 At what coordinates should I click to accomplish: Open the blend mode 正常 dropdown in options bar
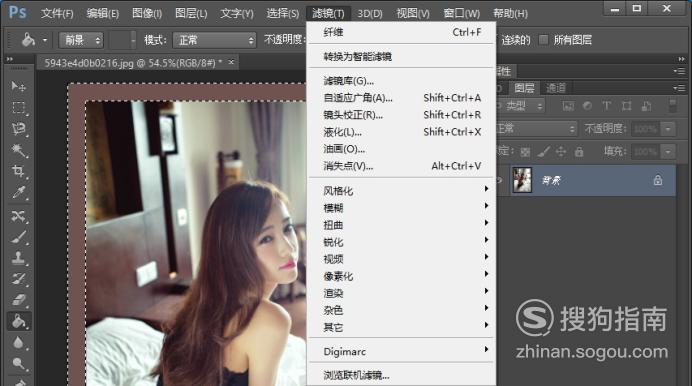[x=214, y=40]
